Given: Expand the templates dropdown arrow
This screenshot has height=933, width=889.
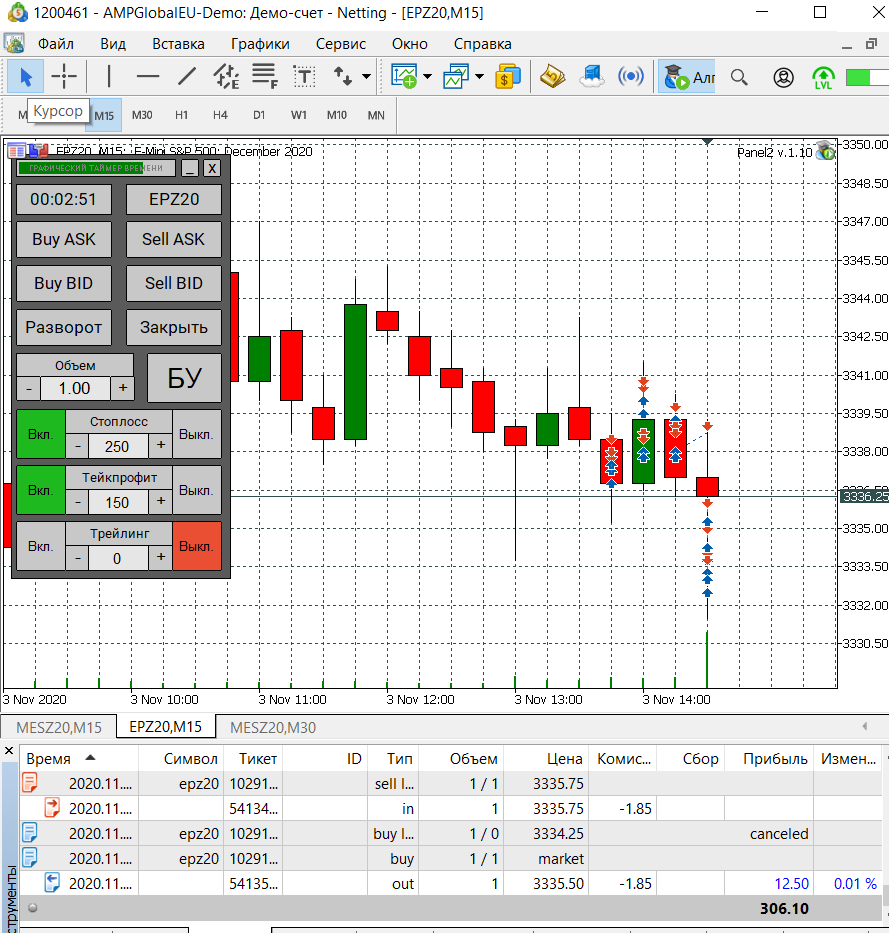Looking at the screenshot, I should [480, 77].
